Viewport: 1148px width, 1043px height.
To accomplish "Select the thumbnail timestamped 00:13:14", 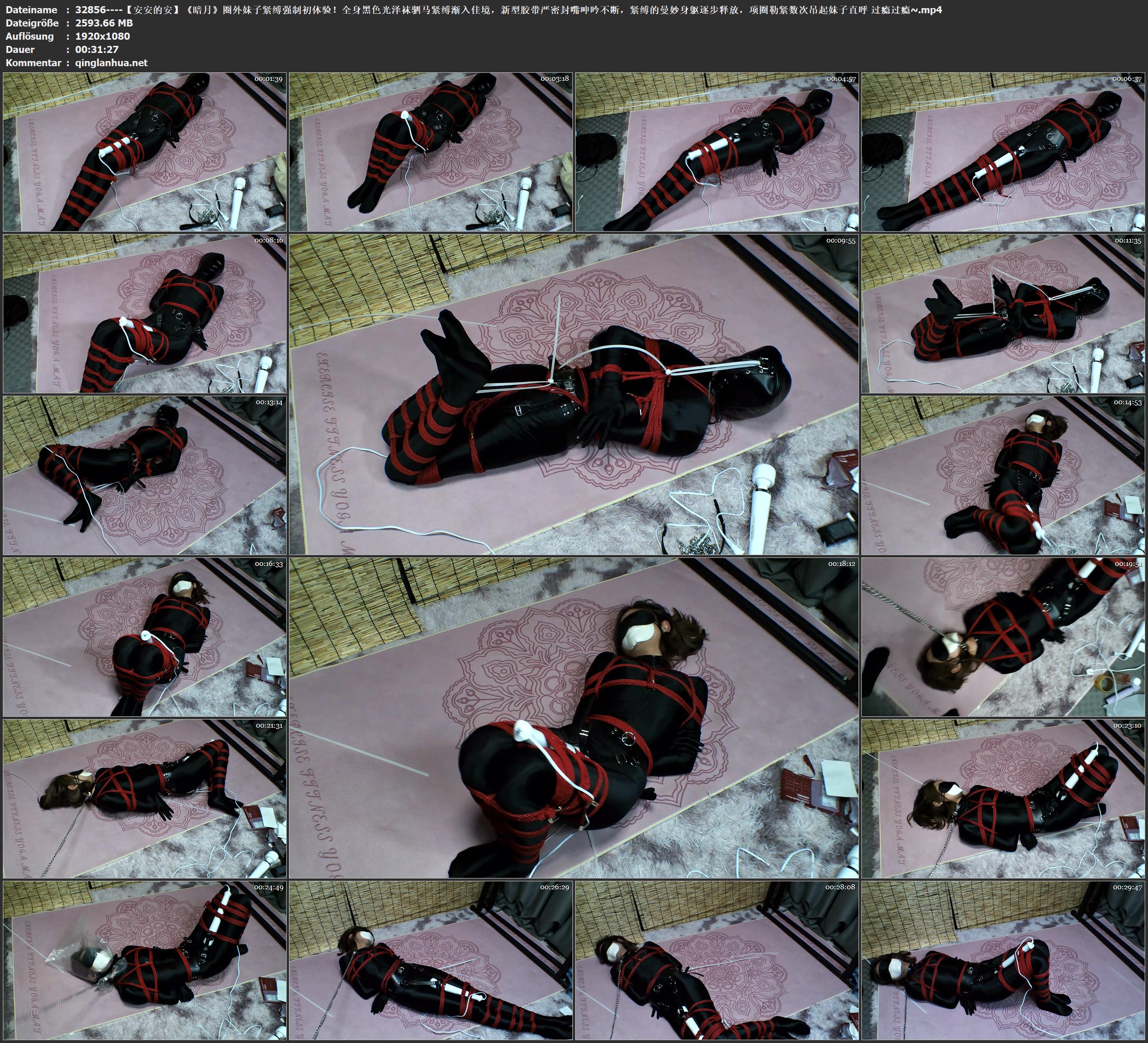I will click(145, 475).
